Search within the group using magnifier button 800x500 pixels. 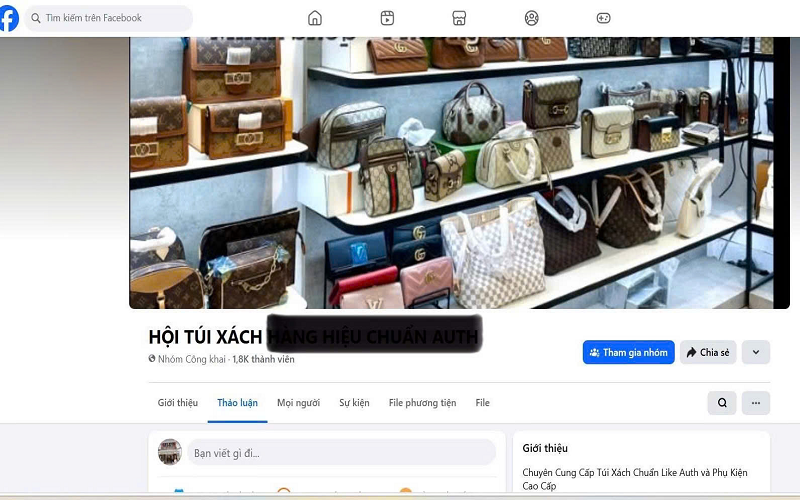722,403
